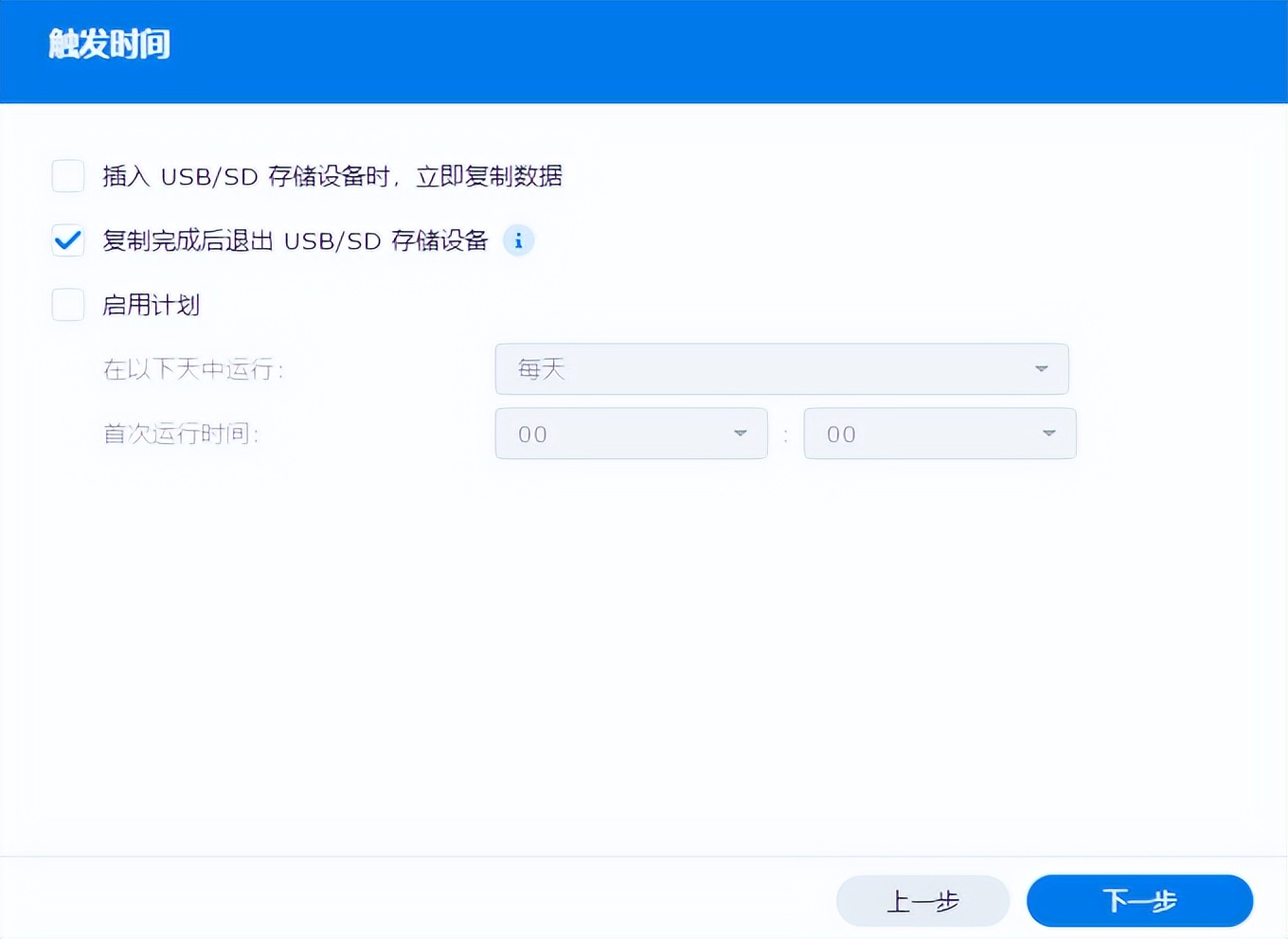Click the chevron on the 每天 dropdown
The height and width of the screenshot is (939, 1288).
tap(1041, 369)
